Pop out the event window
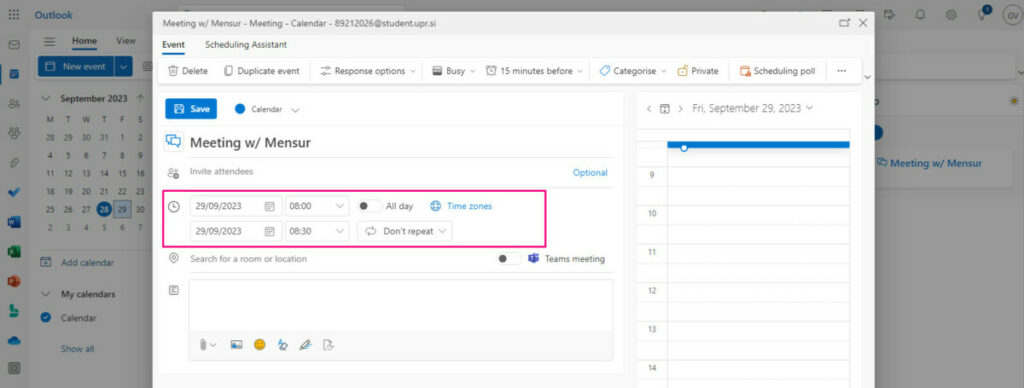The image size is (1024, 388). click(x=844, y=23)
